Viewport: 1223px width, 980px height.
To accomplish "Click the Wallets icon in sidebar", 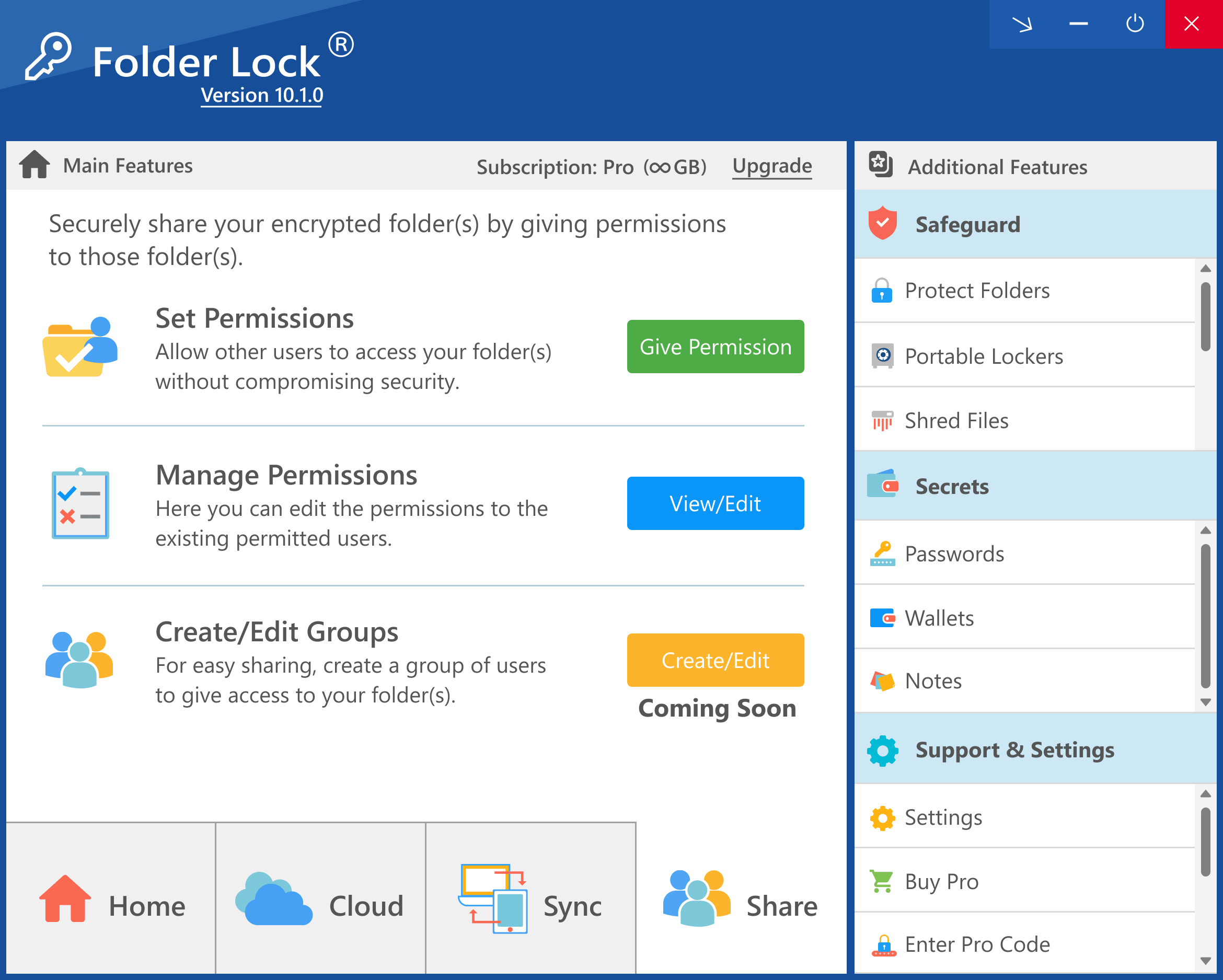I will click(x=883, y=618).
